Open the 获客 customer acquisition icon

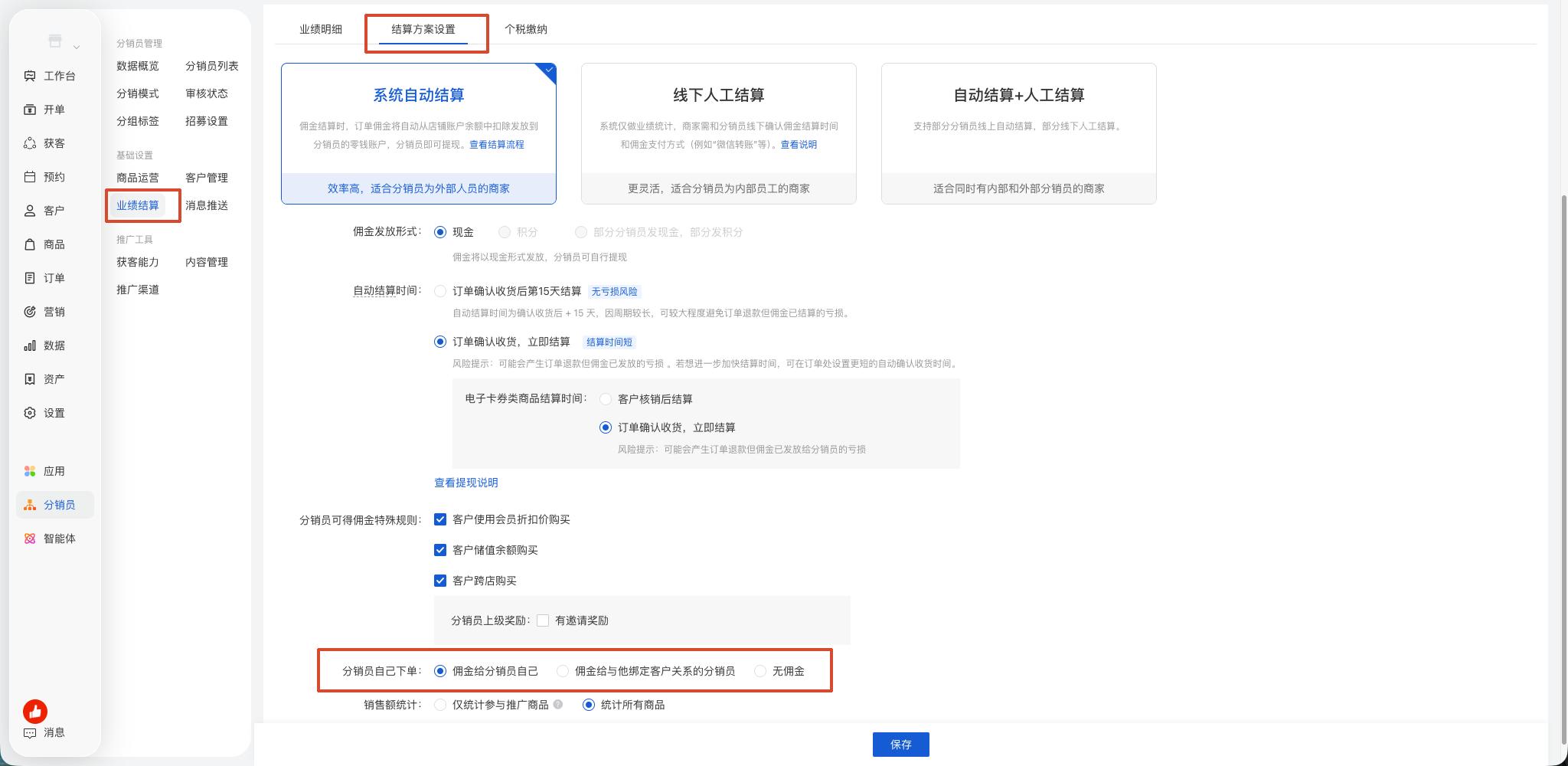(30, 143)
